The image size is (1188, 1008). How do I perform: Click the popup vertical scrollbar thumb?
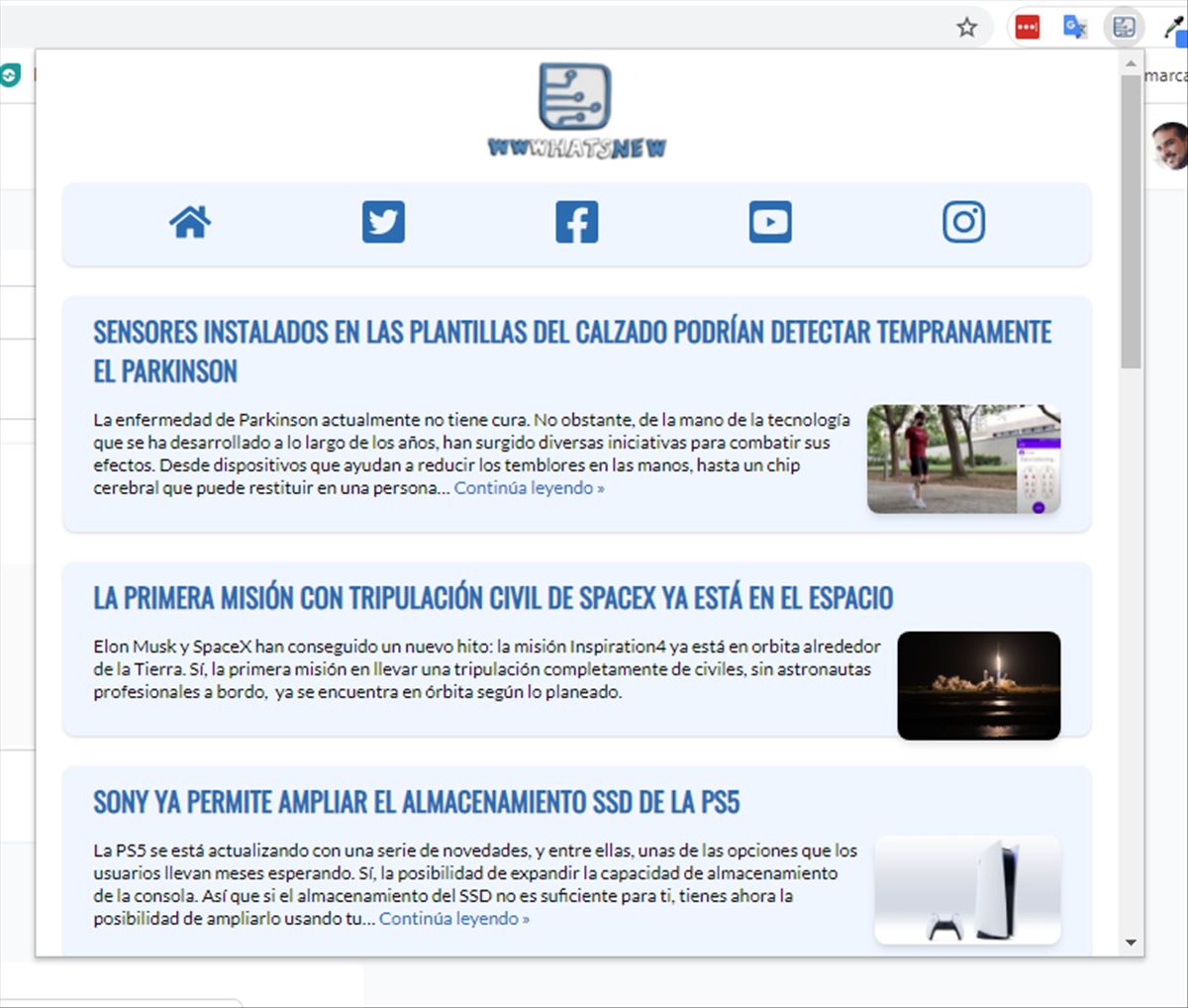(1132, 221)
